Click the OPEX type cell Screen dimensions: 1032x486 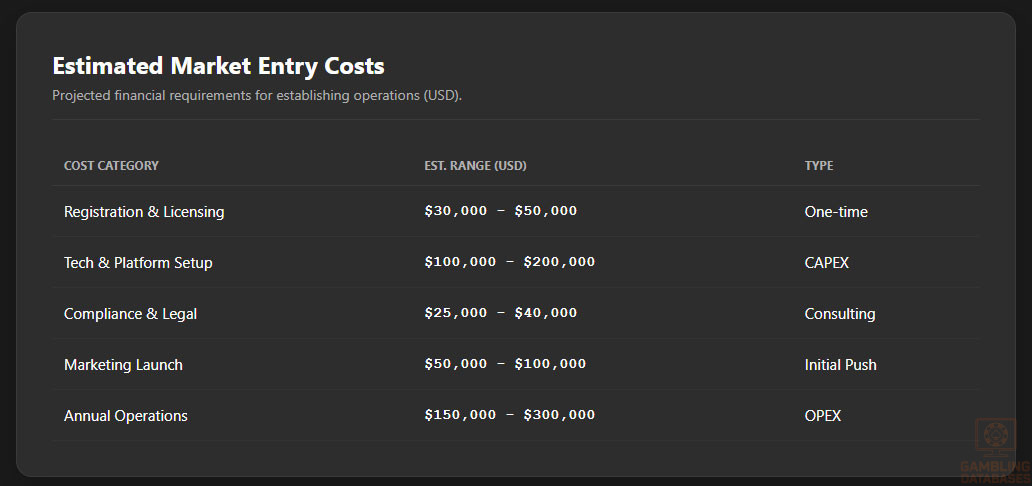pos(823,416)
